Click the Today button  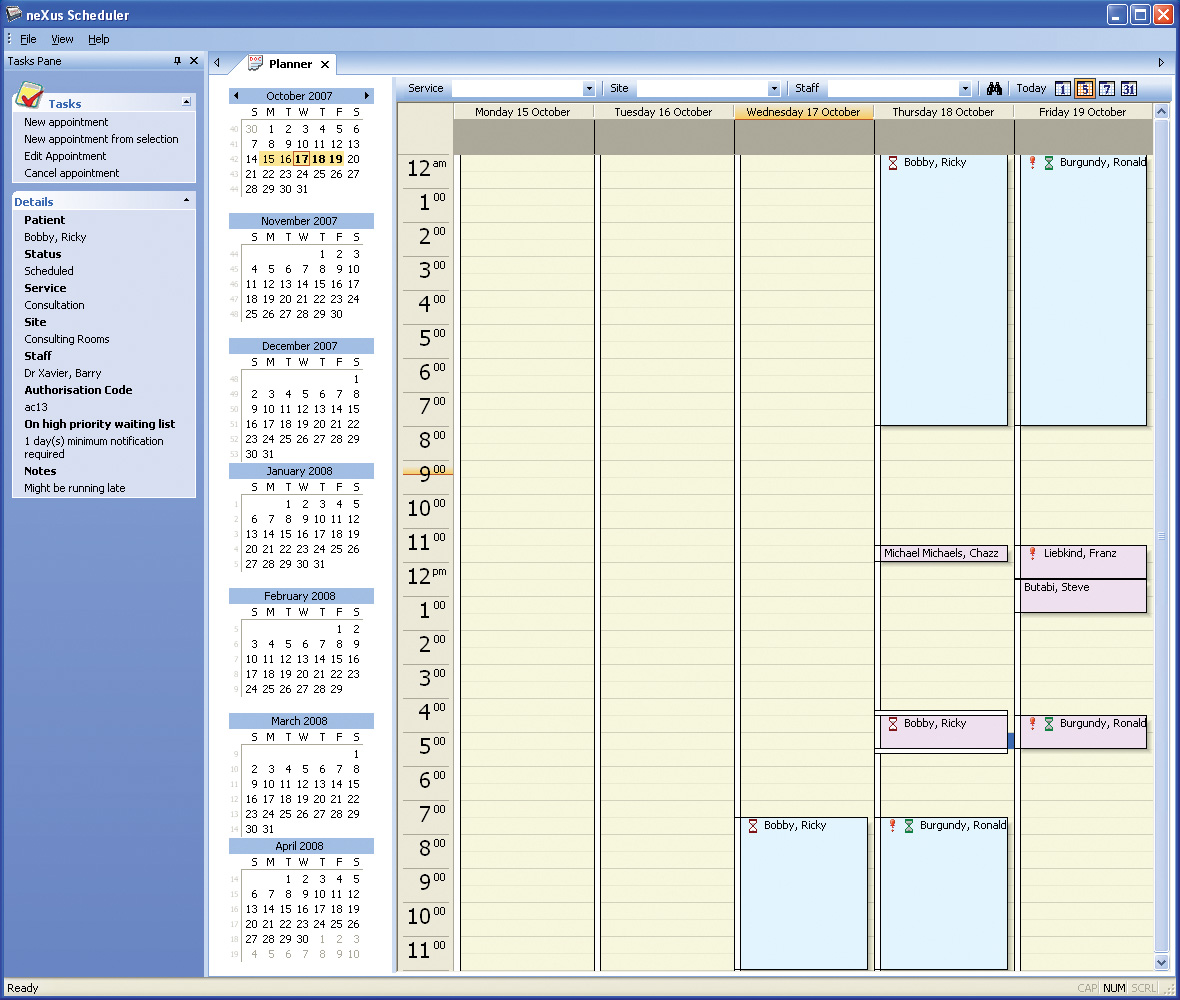(1031, 88)
